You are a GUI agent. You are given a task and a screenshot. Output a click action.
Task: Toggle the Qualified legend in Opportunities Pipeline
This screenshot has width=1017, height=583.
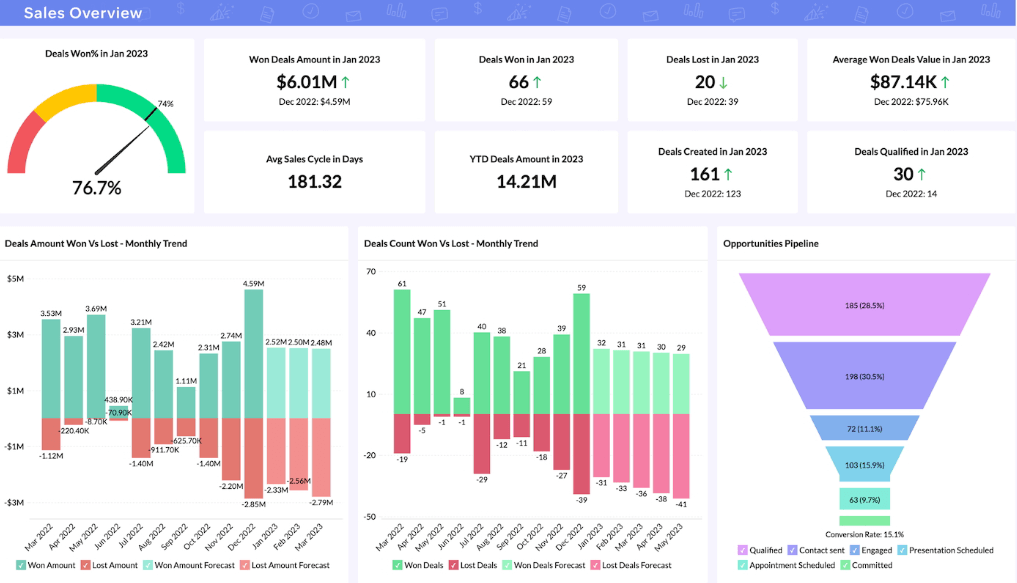(742, 551)
